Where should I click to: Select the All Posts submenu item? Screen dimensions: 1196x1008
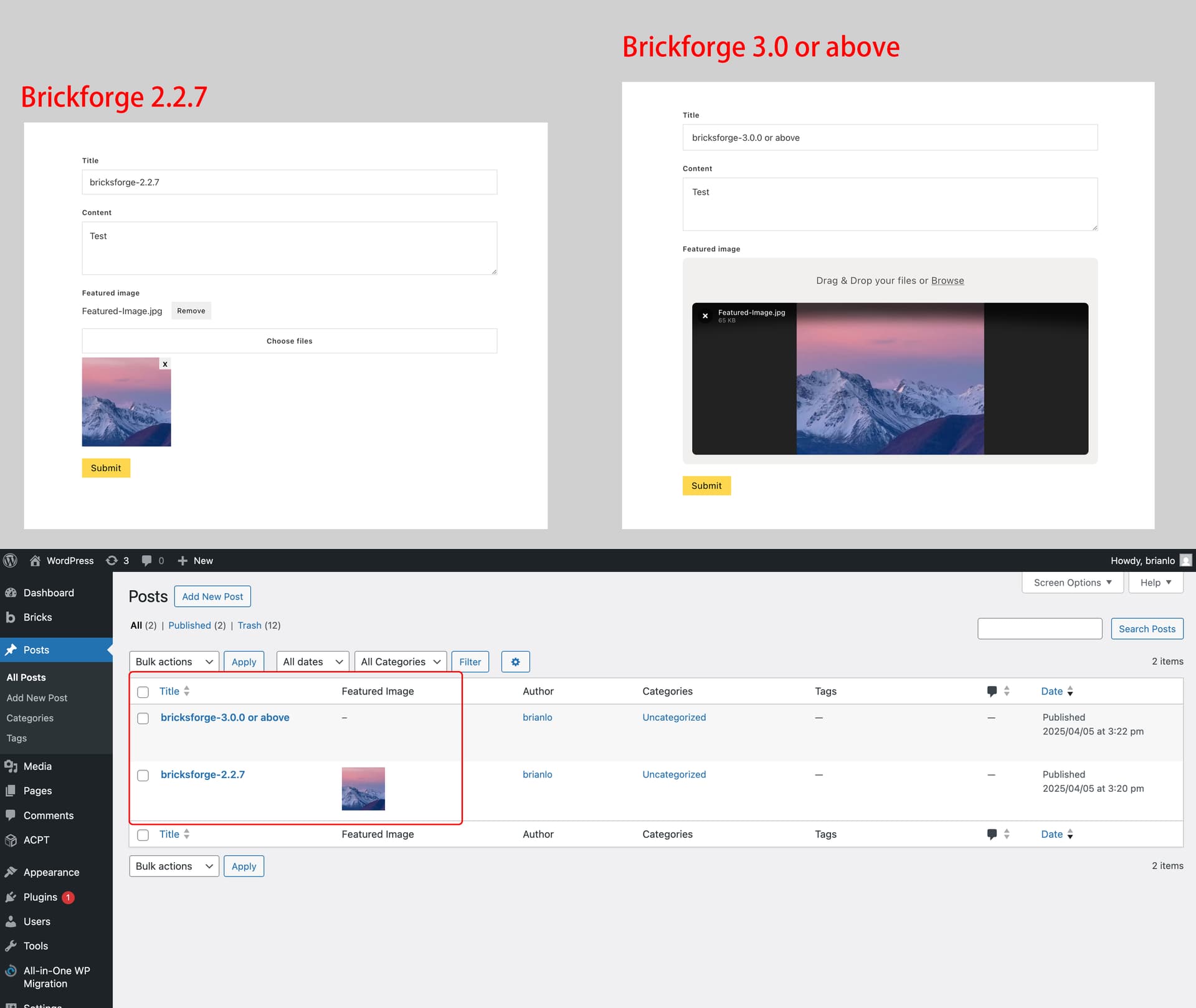tap(26, 677)
